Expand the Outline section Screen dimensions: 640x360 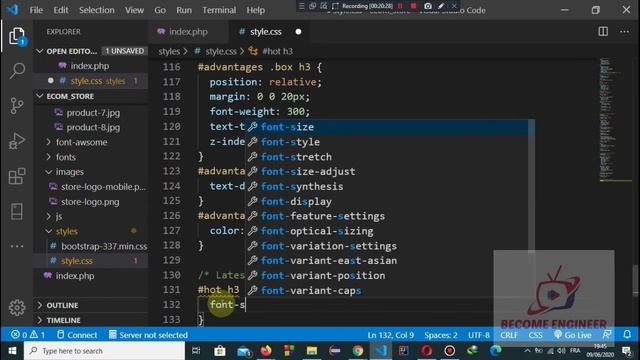click(62, 305)
